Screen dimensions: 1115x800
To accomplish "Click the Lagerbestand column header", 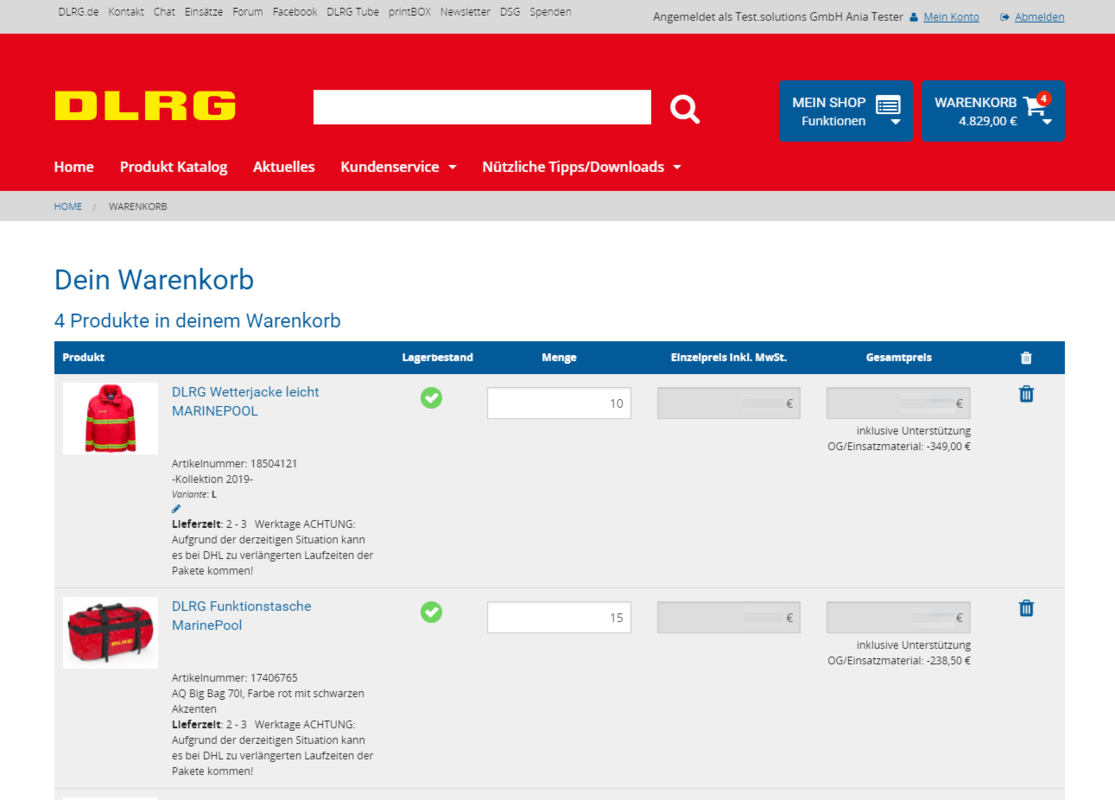I will coord(437,358).
